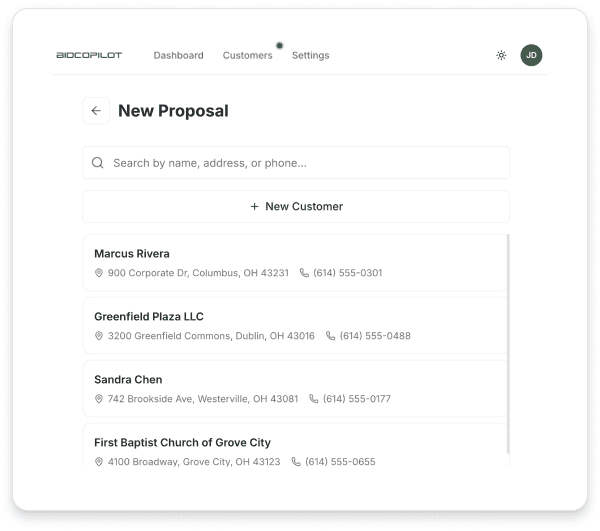Viewport: 600px width, 531px height.
Task: Click Greenfield Plaza's location pin icon
Action: tap(99, 336)
